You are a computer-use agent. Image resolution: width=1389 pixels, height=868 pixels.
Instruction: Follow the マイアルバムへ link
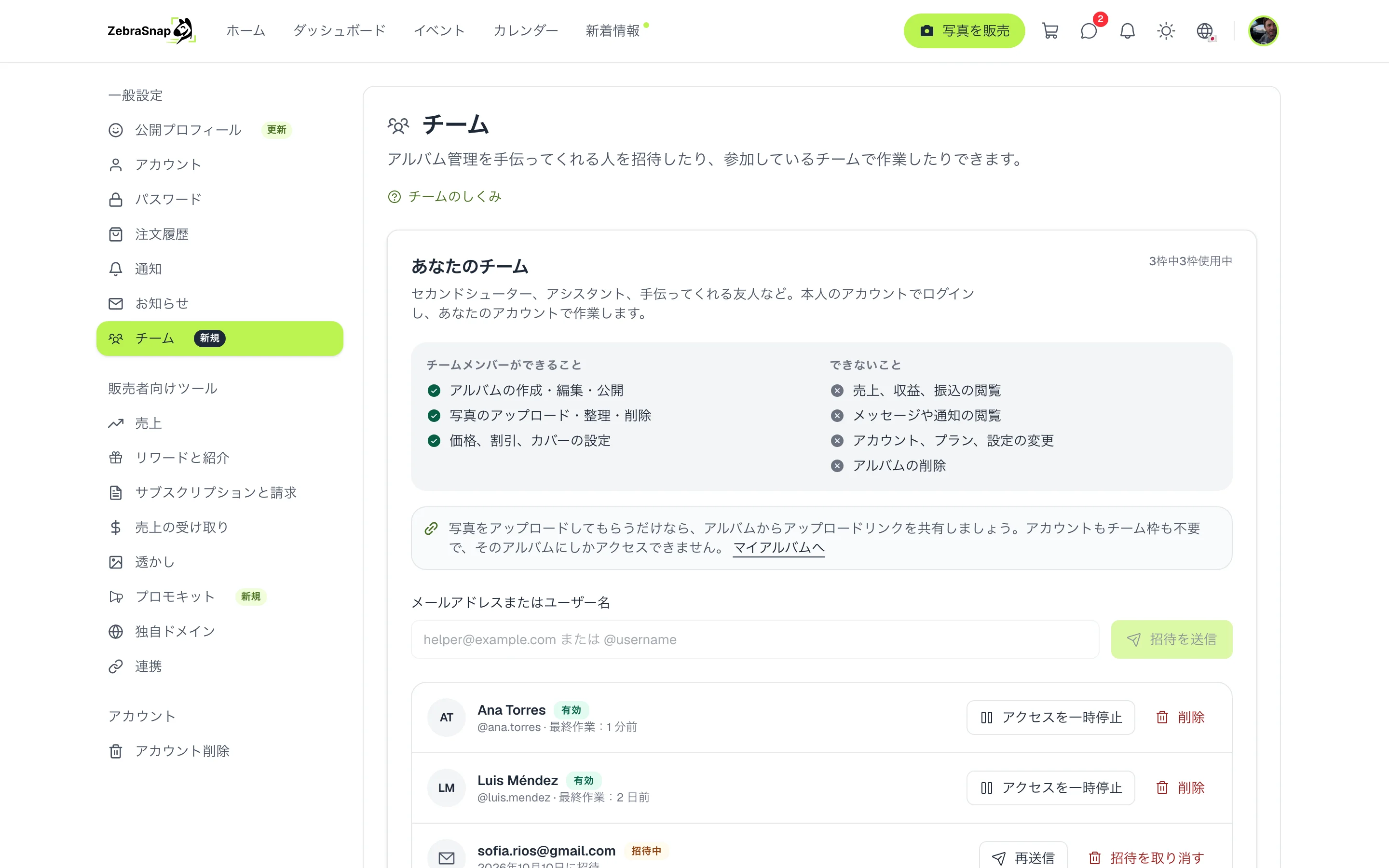point(779,548)
